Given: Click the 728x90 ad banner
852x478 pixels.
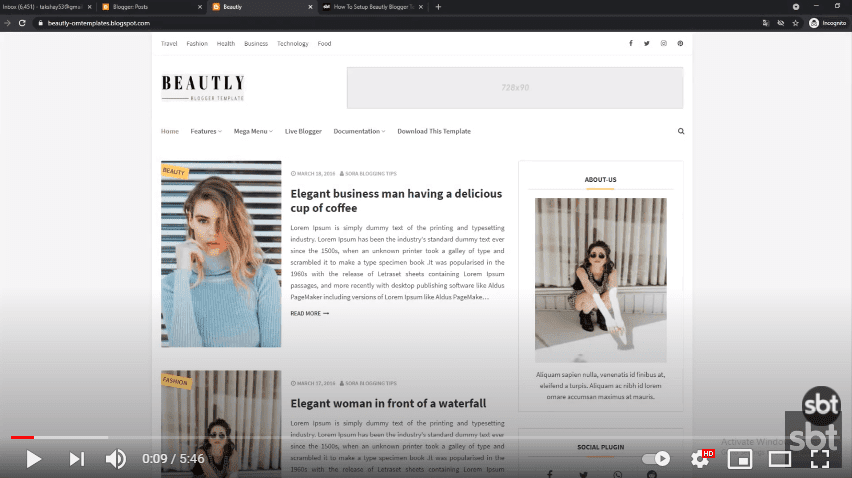Looking at the screenshot, I should coord(515,87).
